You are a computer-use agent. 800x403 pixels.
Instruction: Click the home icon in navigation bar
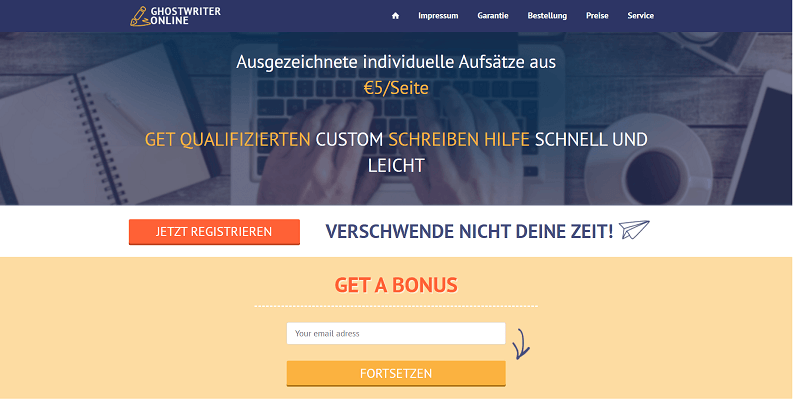tap(395, 16)
